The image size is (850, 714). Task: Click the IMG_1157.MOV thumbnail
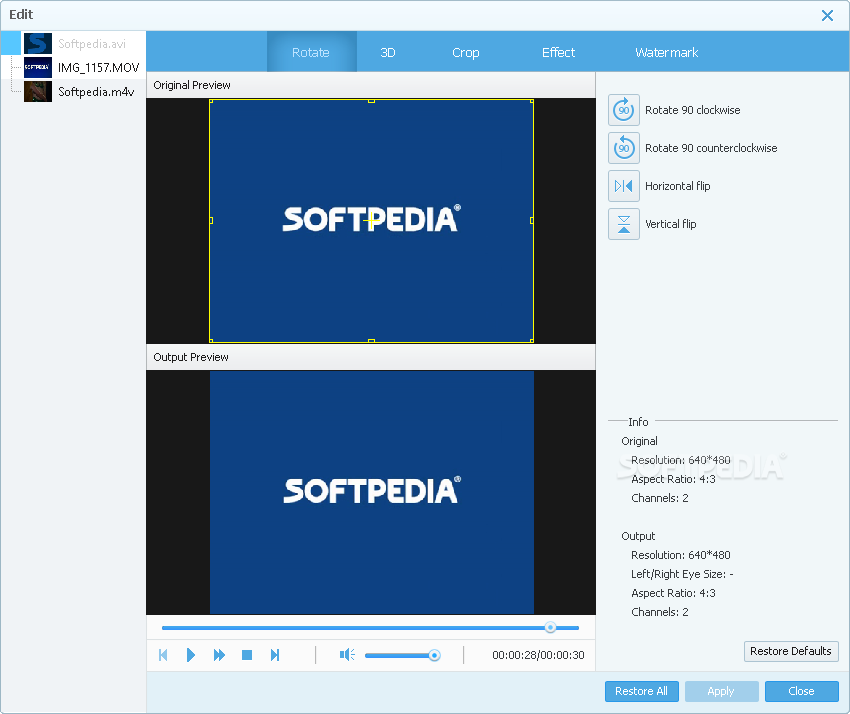[38, 67]
